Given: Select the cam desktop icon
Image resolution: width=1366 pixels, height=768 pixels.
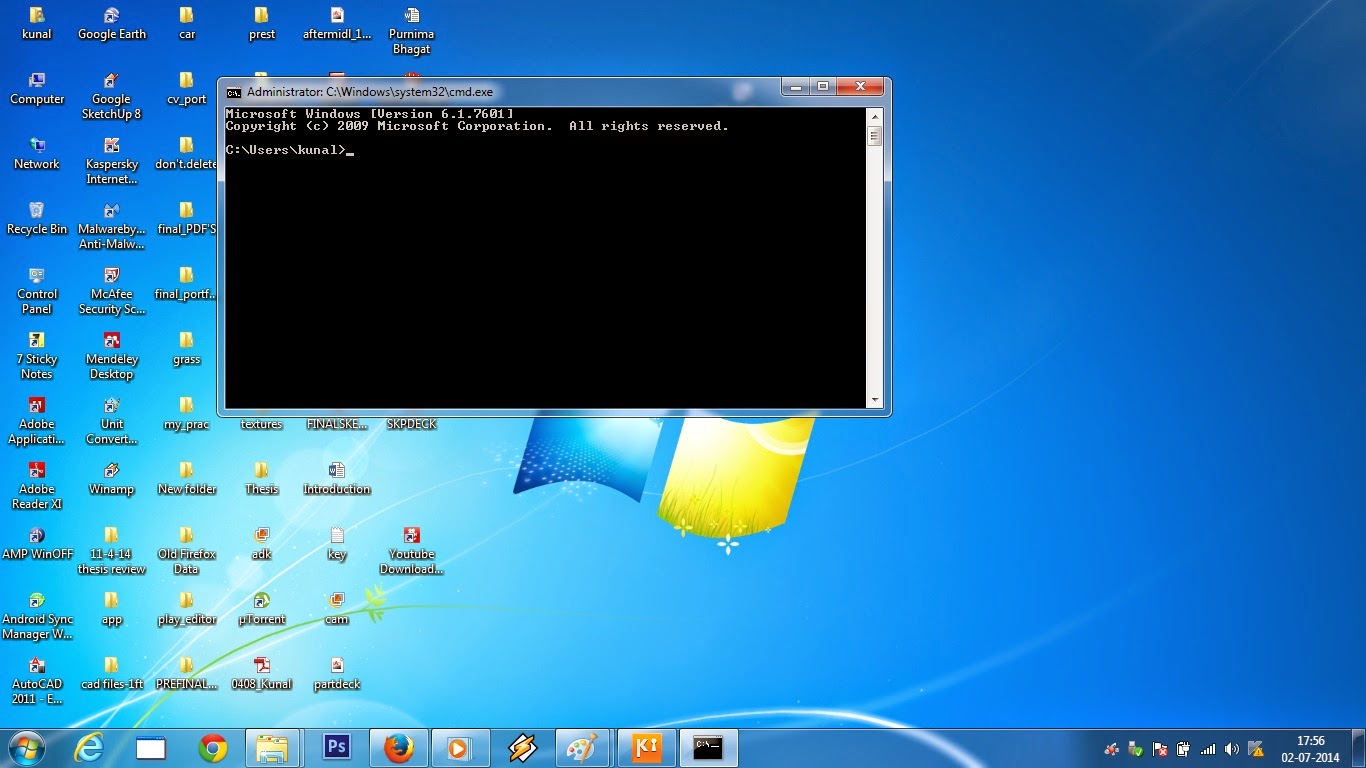Looking at the screenshot, I should (x=337, y=609).
